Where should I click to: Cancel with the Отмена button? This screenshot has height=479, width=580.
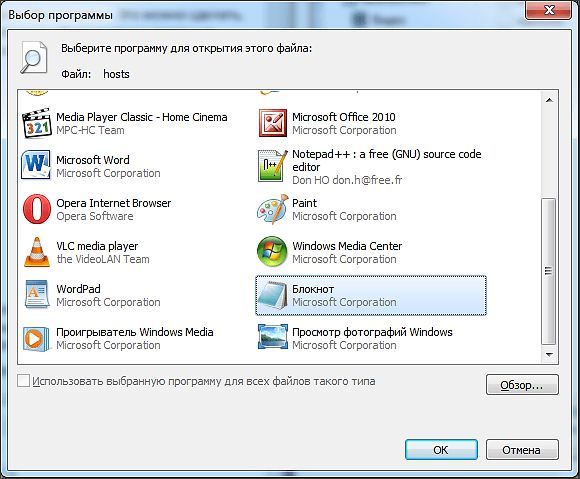pyautogui.click(x=522, y=450)
